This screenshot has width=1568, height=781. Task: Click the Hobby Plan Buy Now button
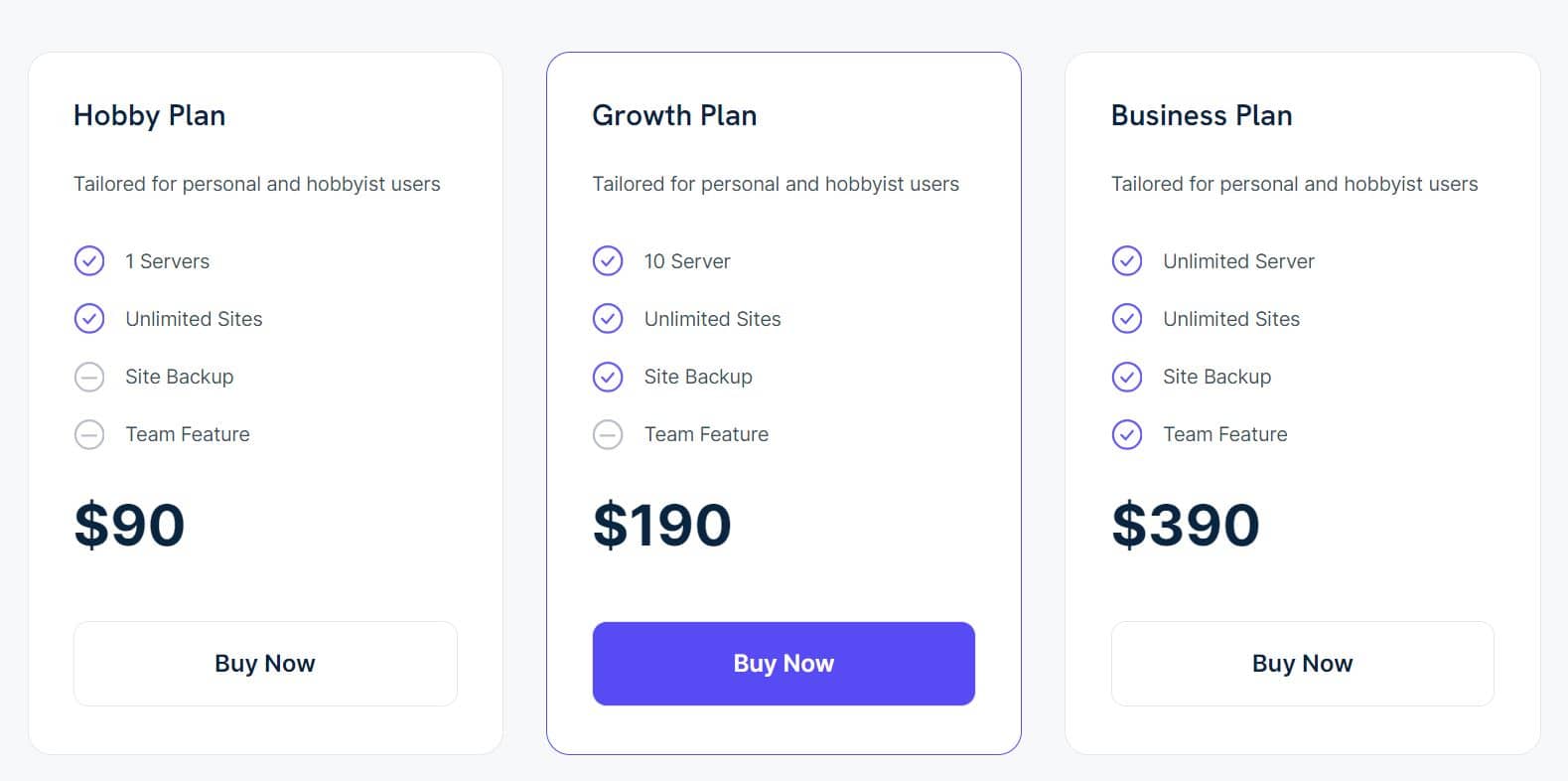pos(265,664)
